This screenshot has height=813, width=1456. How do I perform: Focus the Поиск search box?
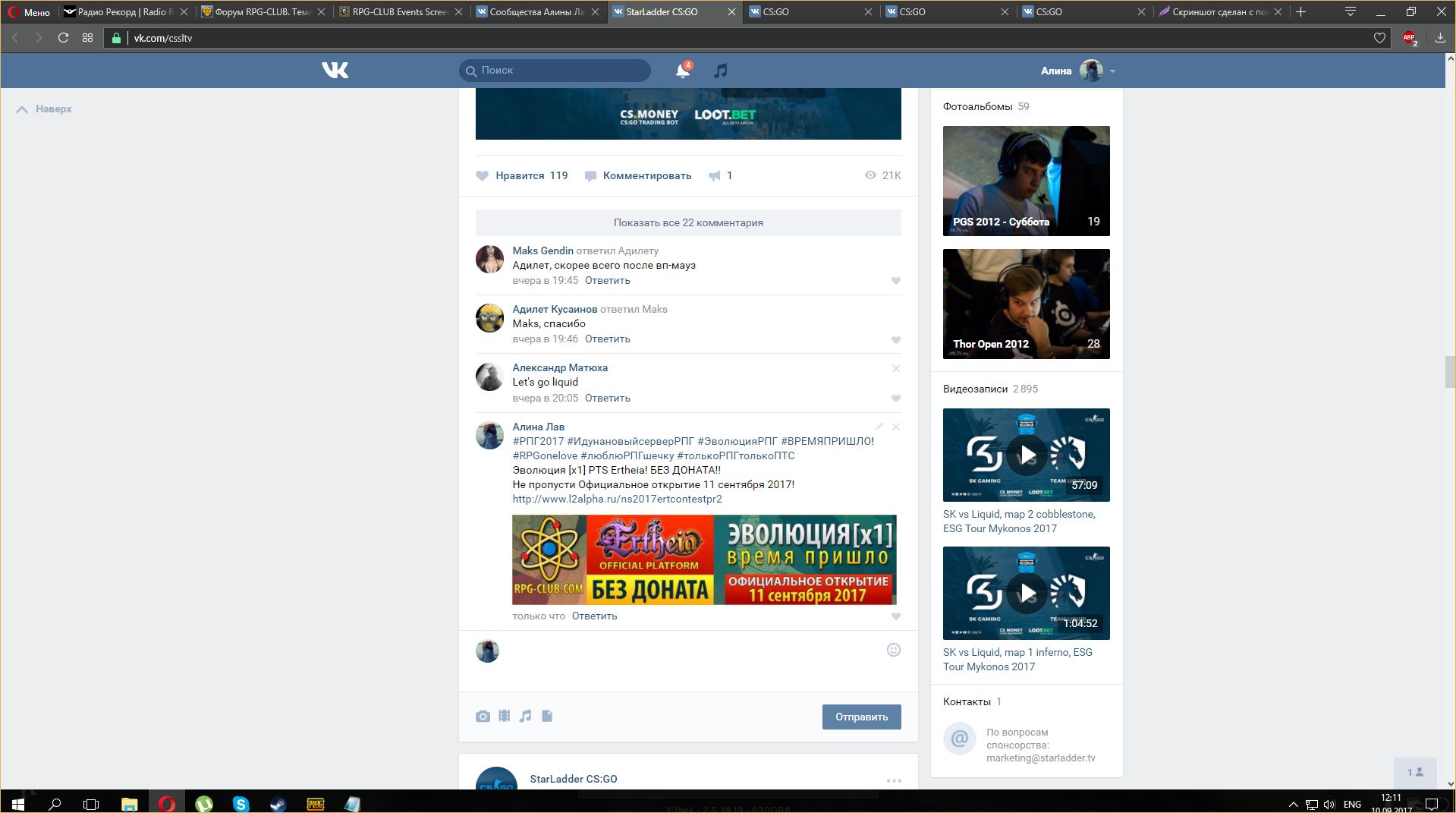555,70
